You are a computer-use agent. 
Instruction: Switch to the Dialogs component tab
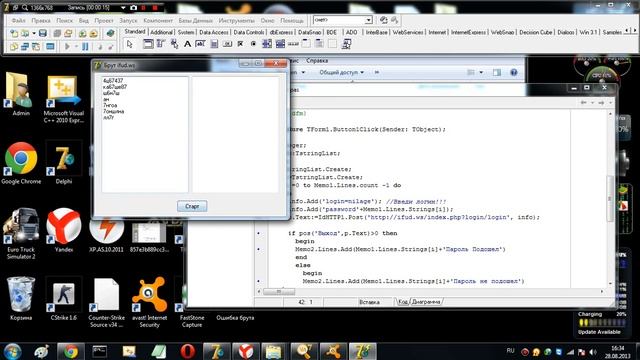565,32
